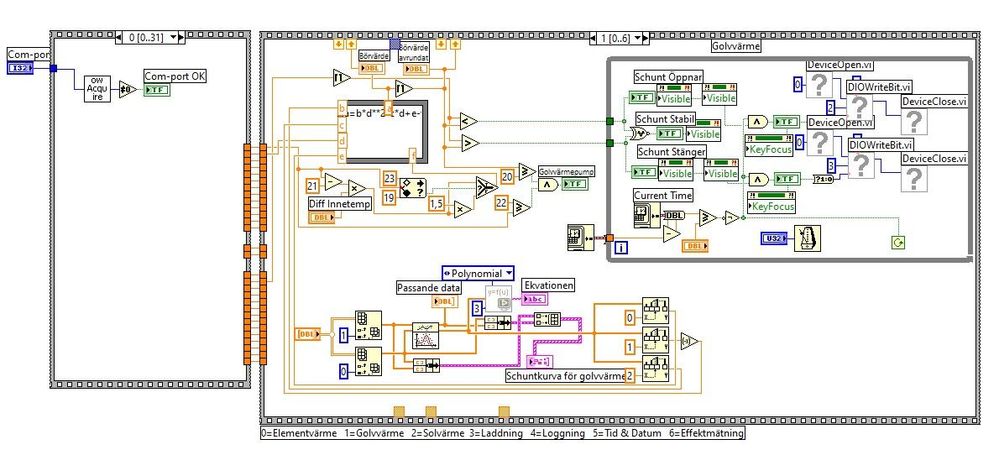Select the Less Than comparison node
Viewport: 999px width, 450px height.
coord(470,120)
